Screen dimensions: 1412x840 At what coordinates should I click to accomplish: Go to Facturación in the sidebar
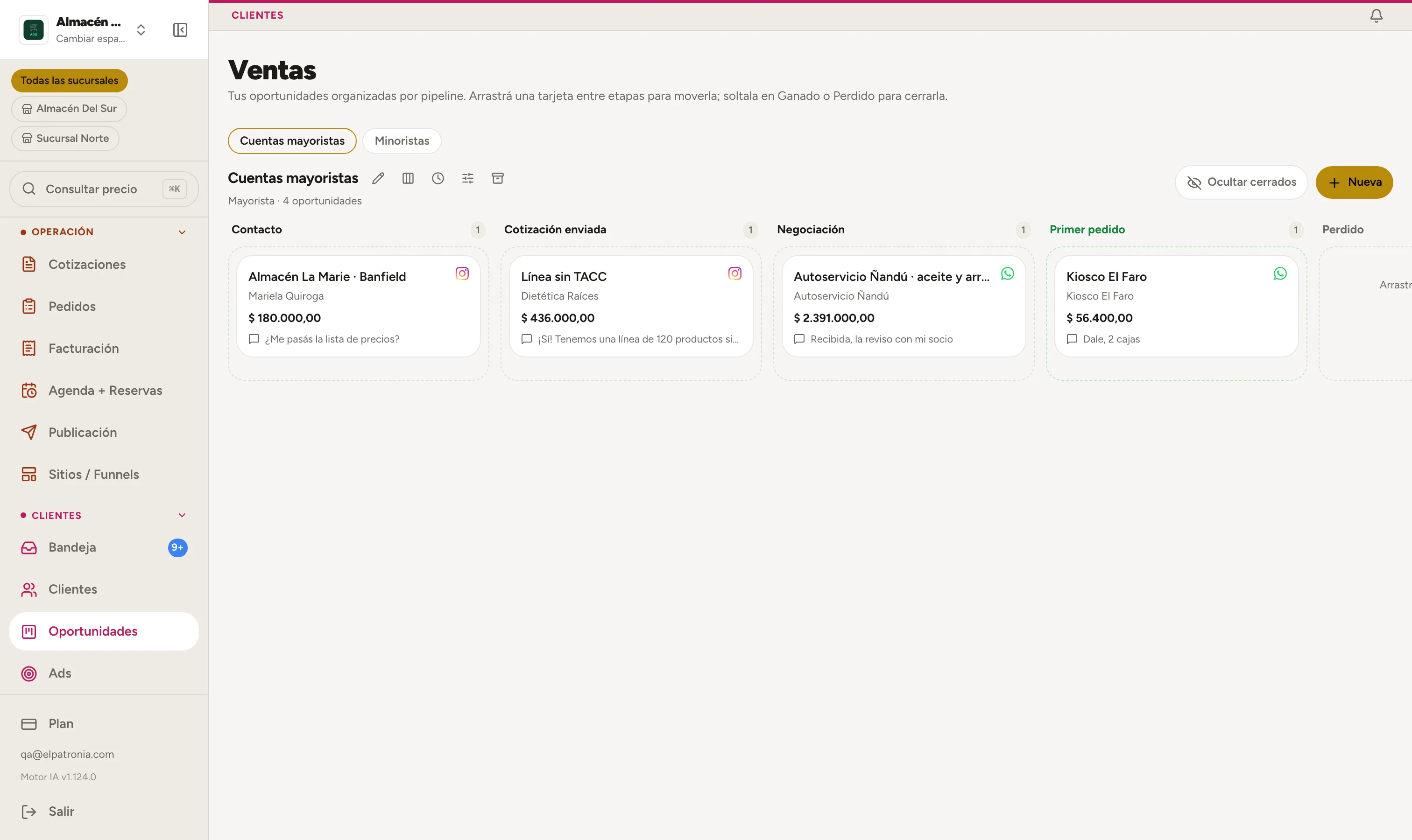[104, 348]
